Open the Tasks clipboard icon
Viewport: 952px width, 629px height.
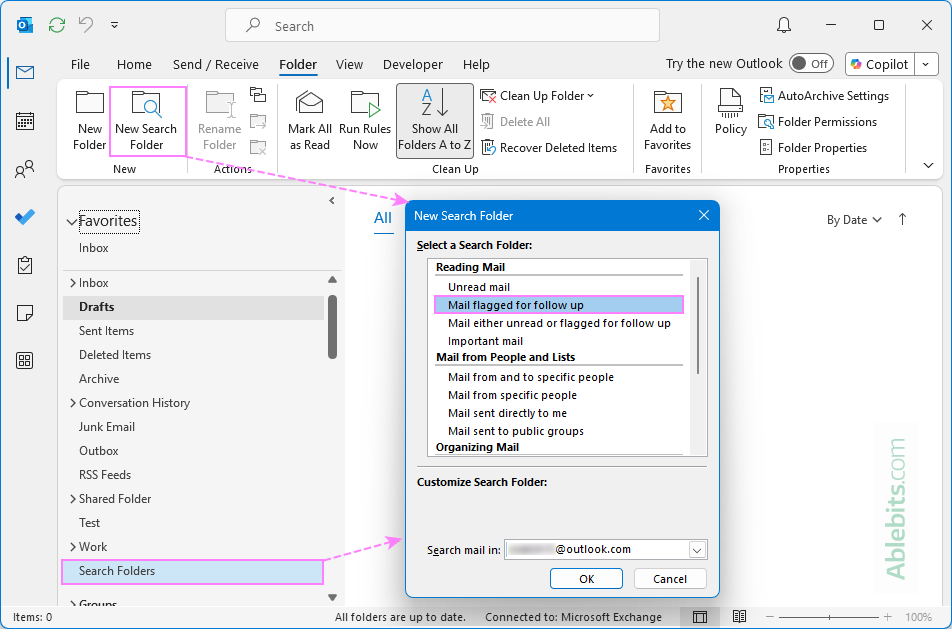click(x=25, y=265)
